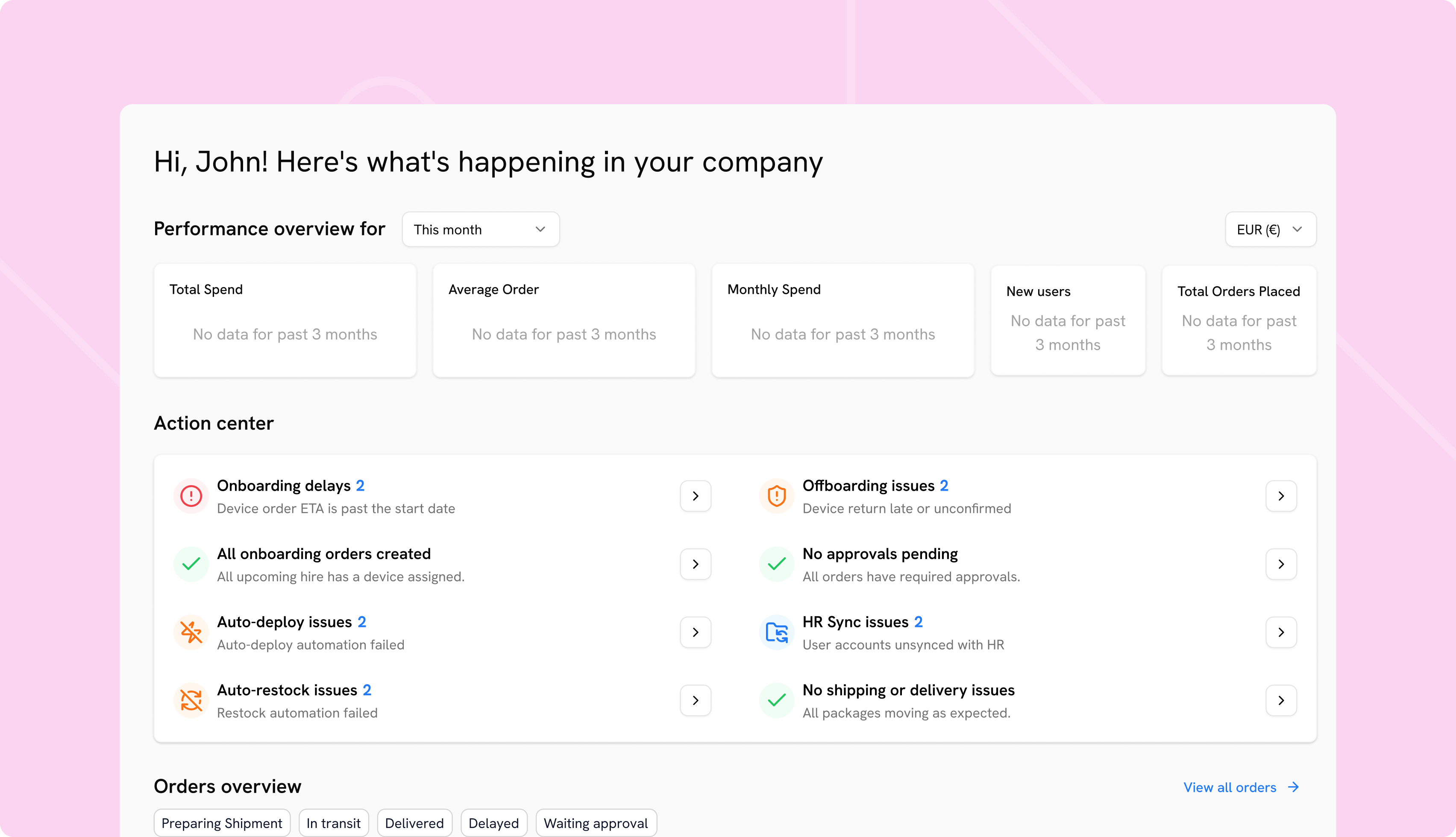This screenshot has width=1456, height=837.
Task: Click the Offboarding issues title
Action: coord(868,486)
